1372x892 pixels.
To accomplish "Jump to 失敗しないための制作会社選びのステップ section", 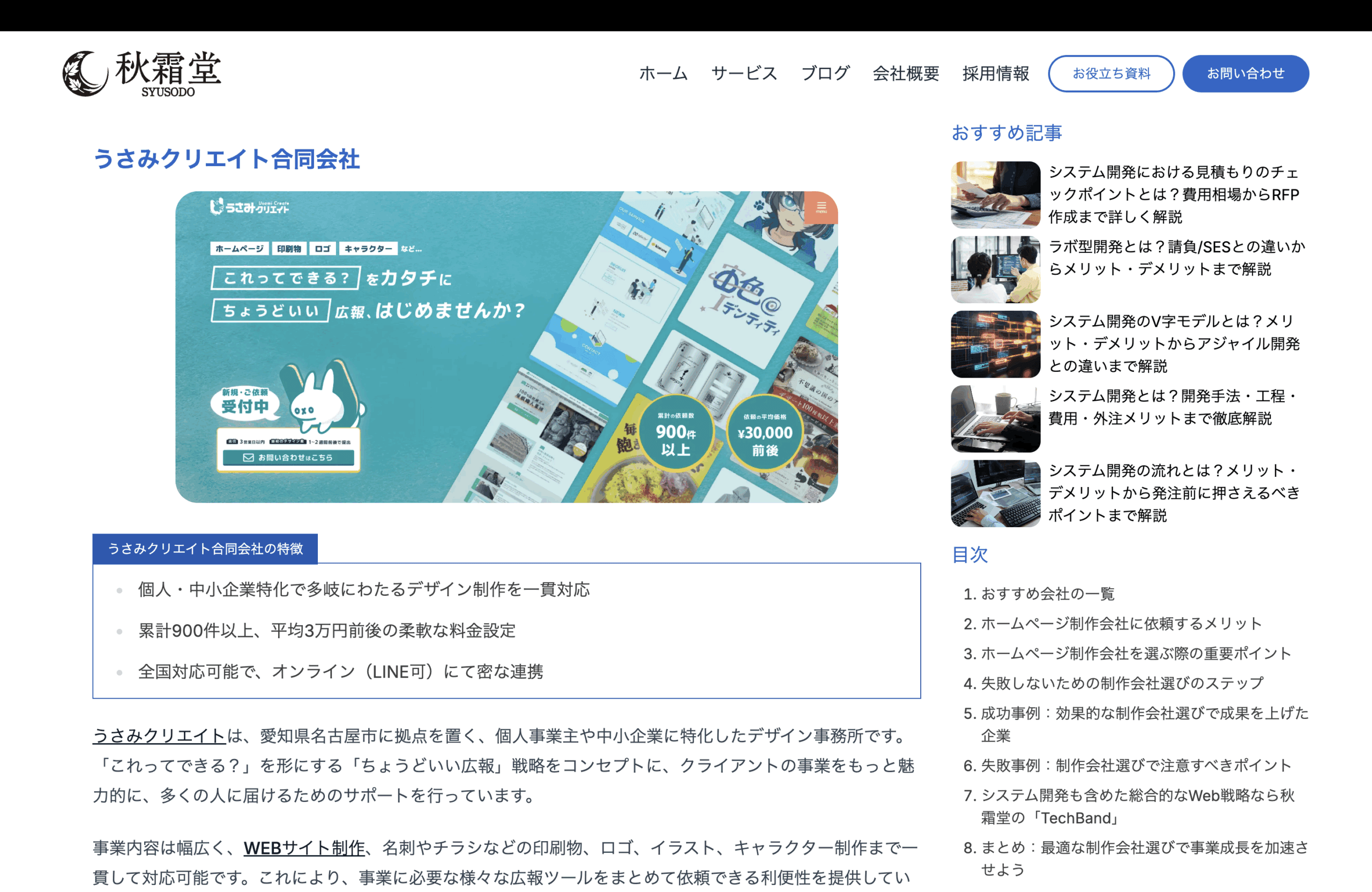I will [x=1121, y=683].
